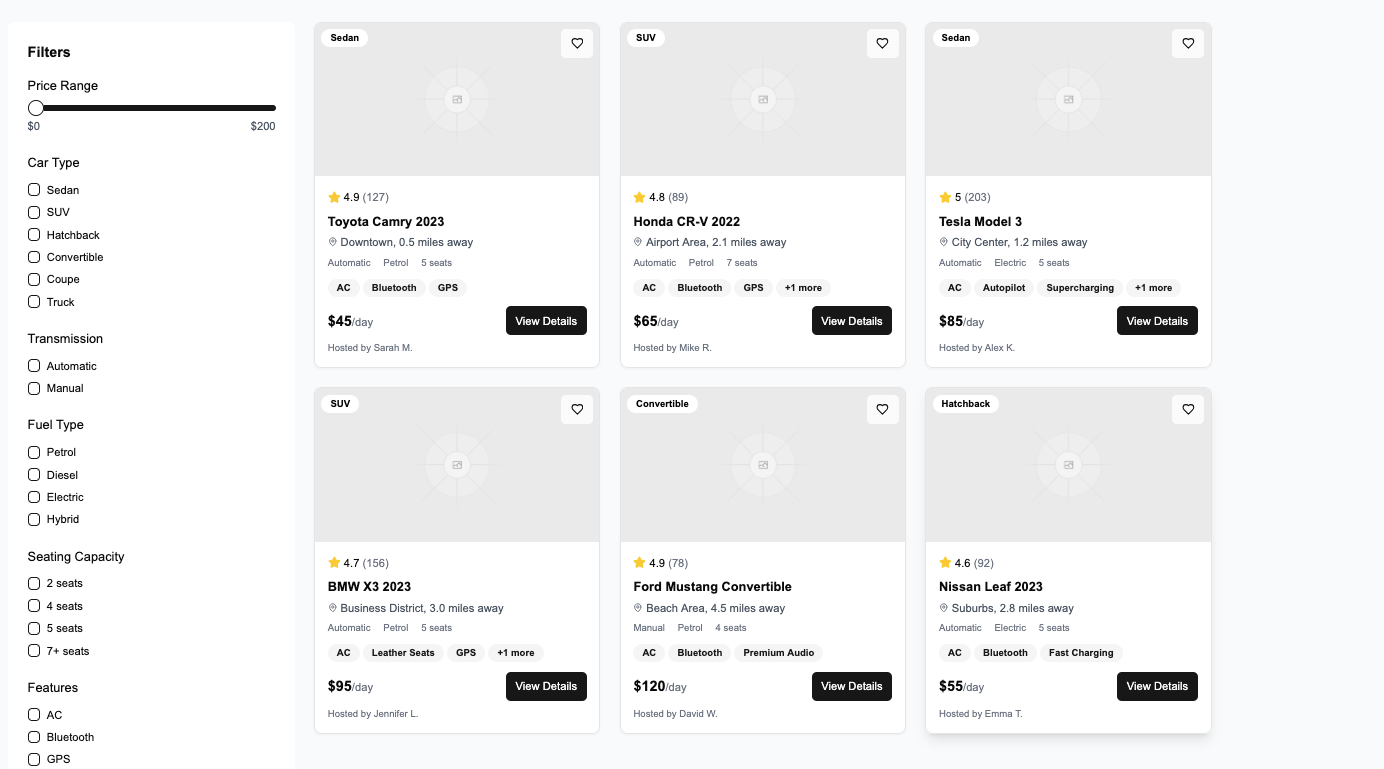Check the SUV car type filter
This screenshot has height=769, width=1384.
tap(34, 212)
